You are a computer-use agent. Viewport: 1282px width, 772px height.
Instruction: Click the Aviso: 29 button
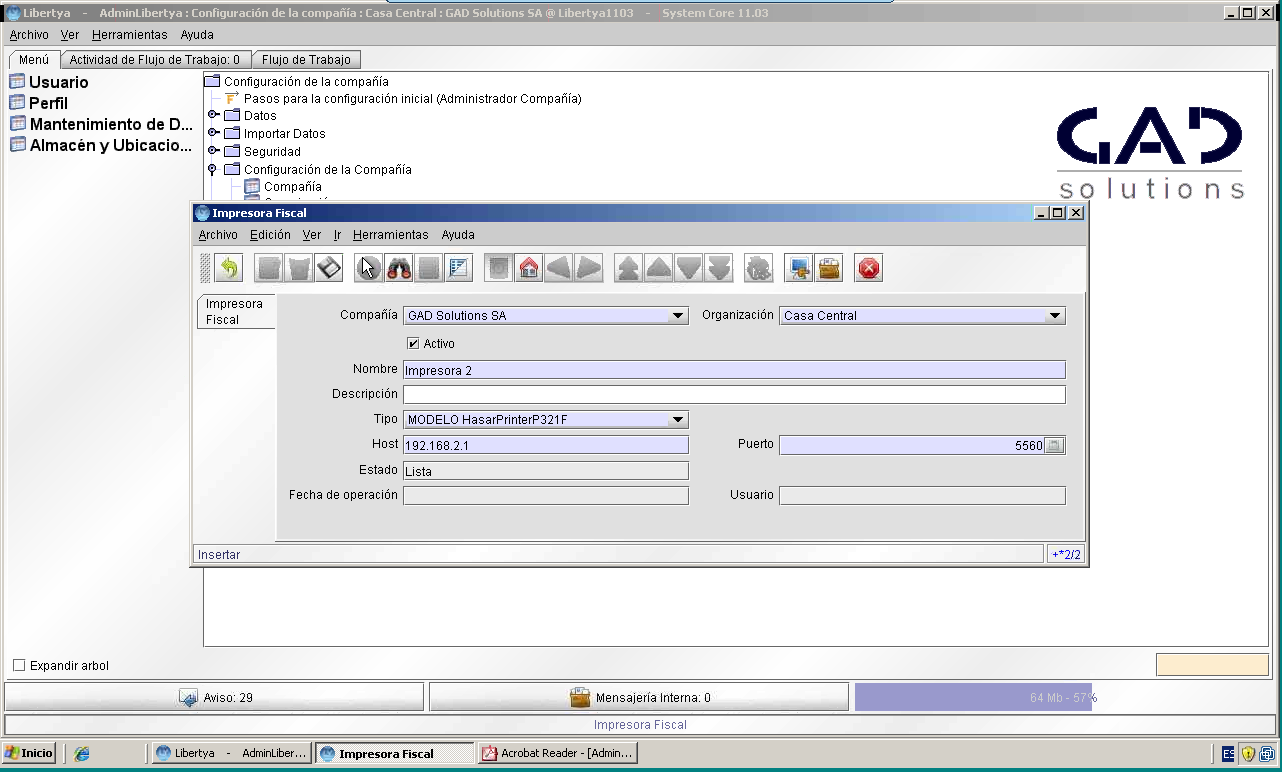215,697
